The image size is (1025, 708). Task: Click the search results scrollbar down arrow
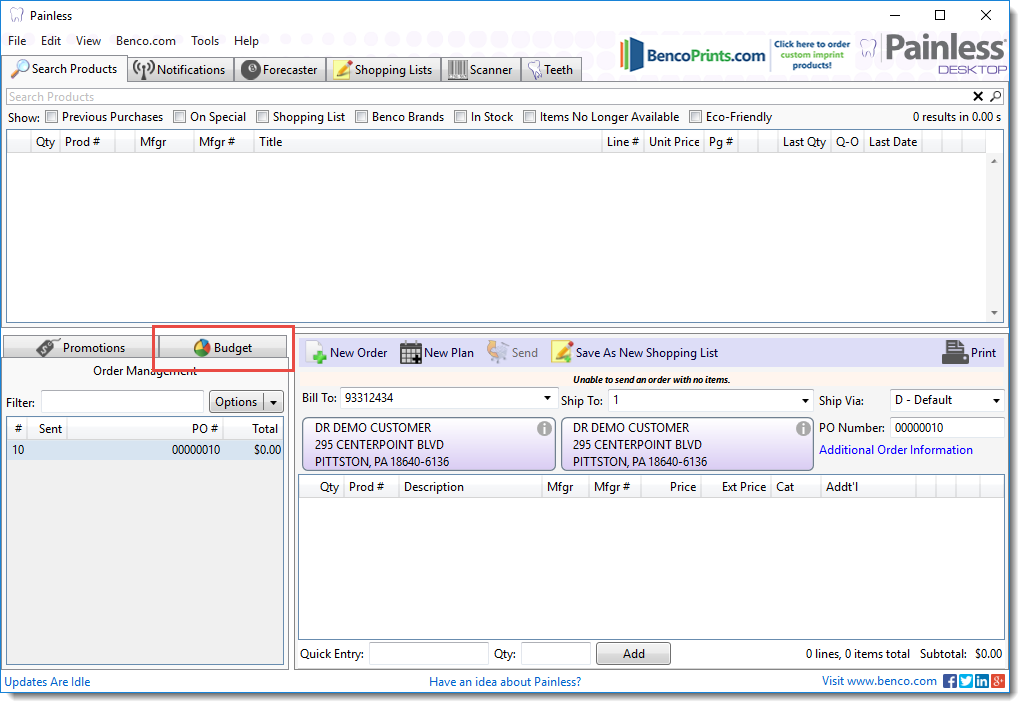pyautogui.click(x=994, y=313)
